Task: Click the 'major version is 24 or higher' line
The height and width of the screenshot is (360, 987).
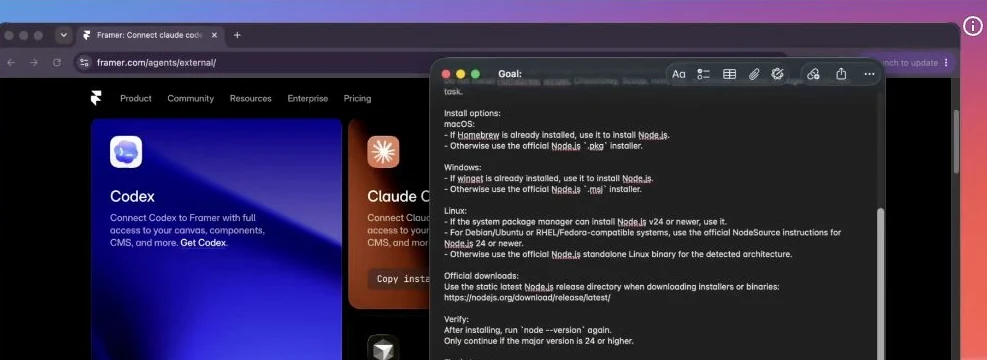Action: [538, 341]
